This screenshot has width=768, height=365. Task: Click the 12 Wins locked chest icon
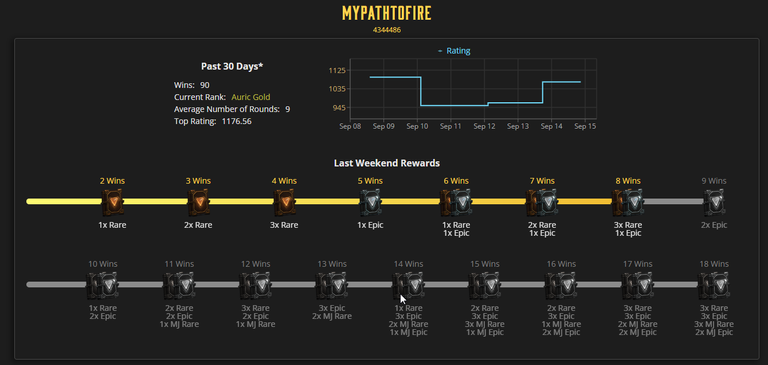(x=255, y=285)
